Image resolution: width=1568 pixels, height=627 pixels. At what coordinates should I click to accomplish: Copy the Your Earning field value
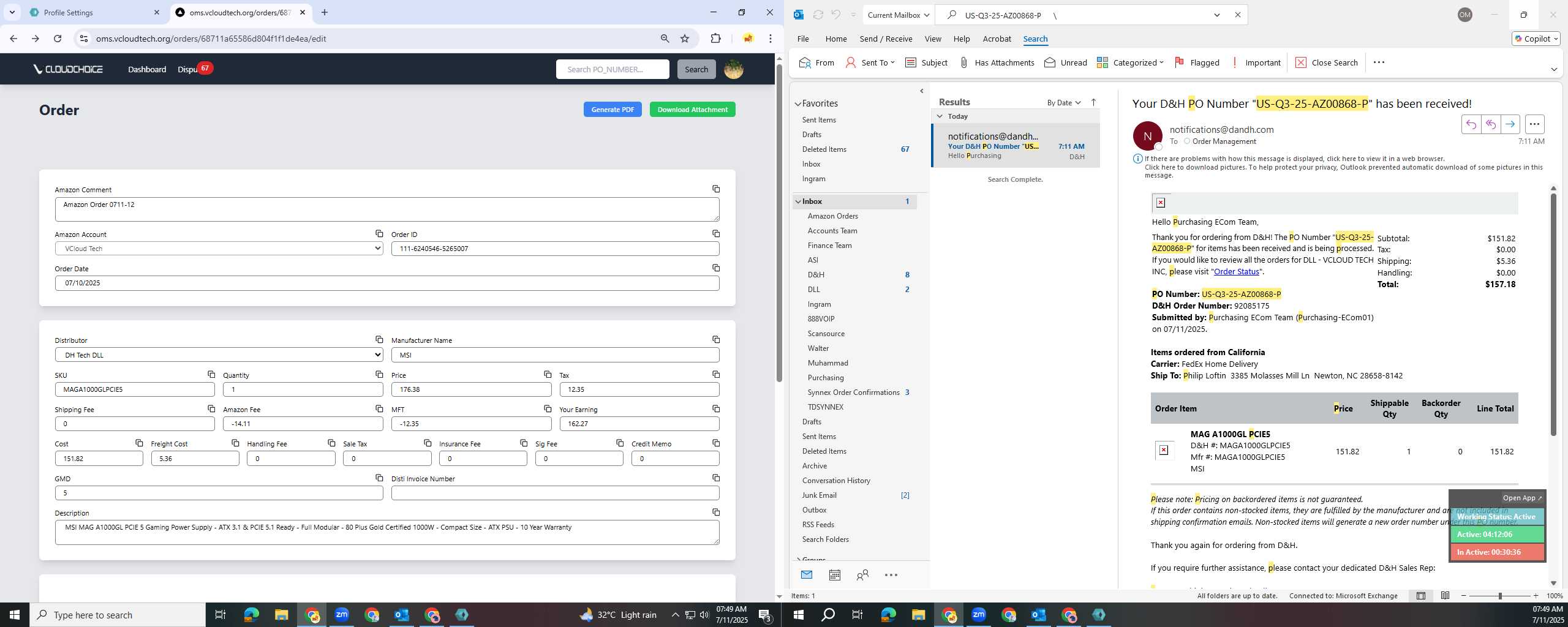[x=715, y=408]
